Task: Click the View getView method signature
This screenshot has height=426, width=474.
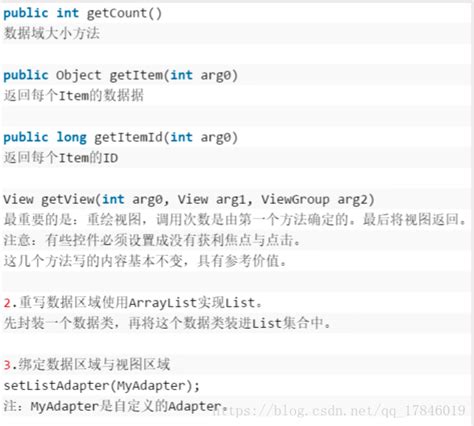Action: (189, 199)
